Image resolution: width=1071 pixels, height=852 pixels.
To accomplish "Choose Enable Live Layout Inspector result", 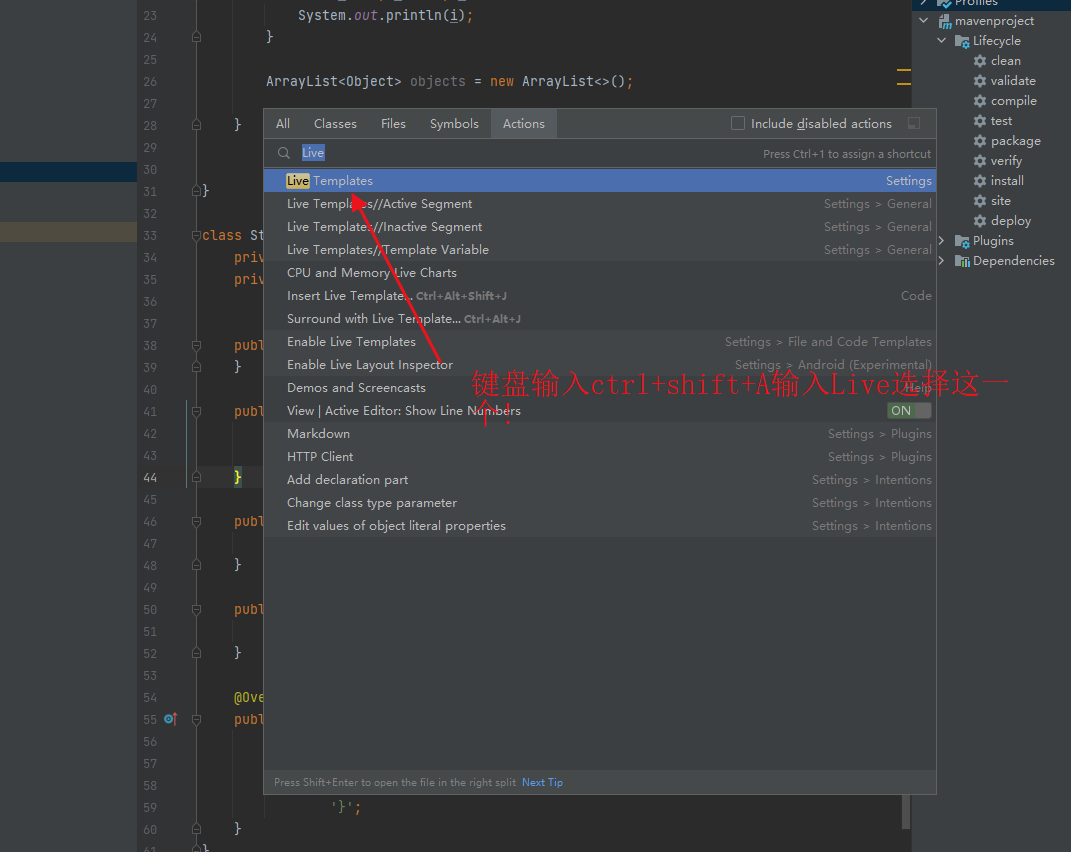I will (600, 365).
